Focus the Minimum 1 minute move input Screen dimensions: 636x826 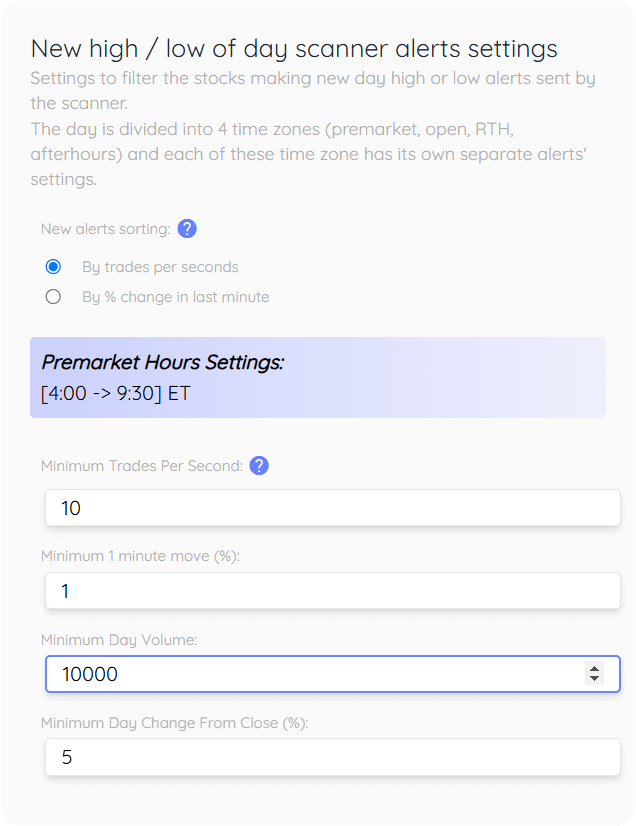point(332,591)
